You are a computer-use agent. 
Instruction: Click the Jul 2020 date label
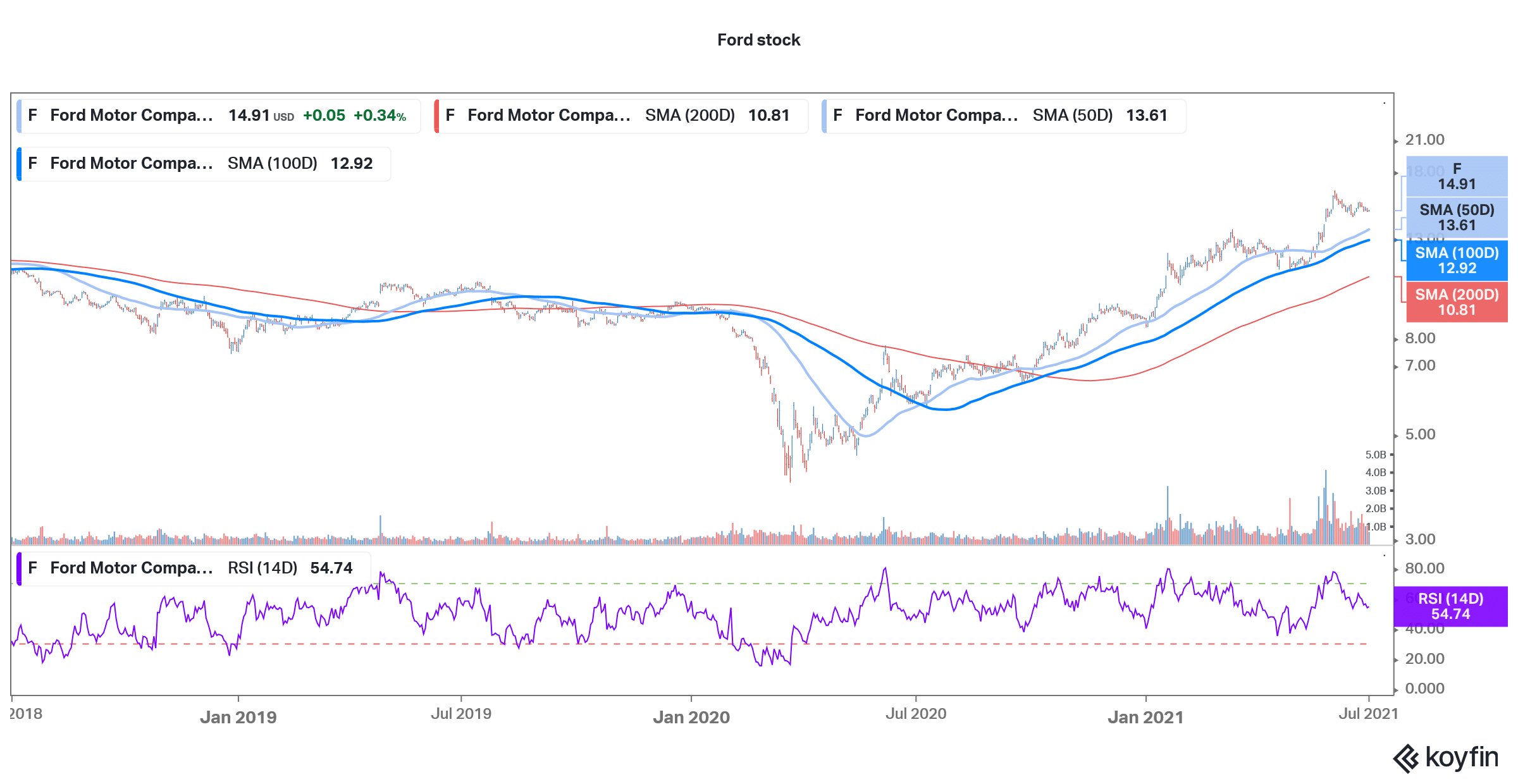click(x=916, y=714)
